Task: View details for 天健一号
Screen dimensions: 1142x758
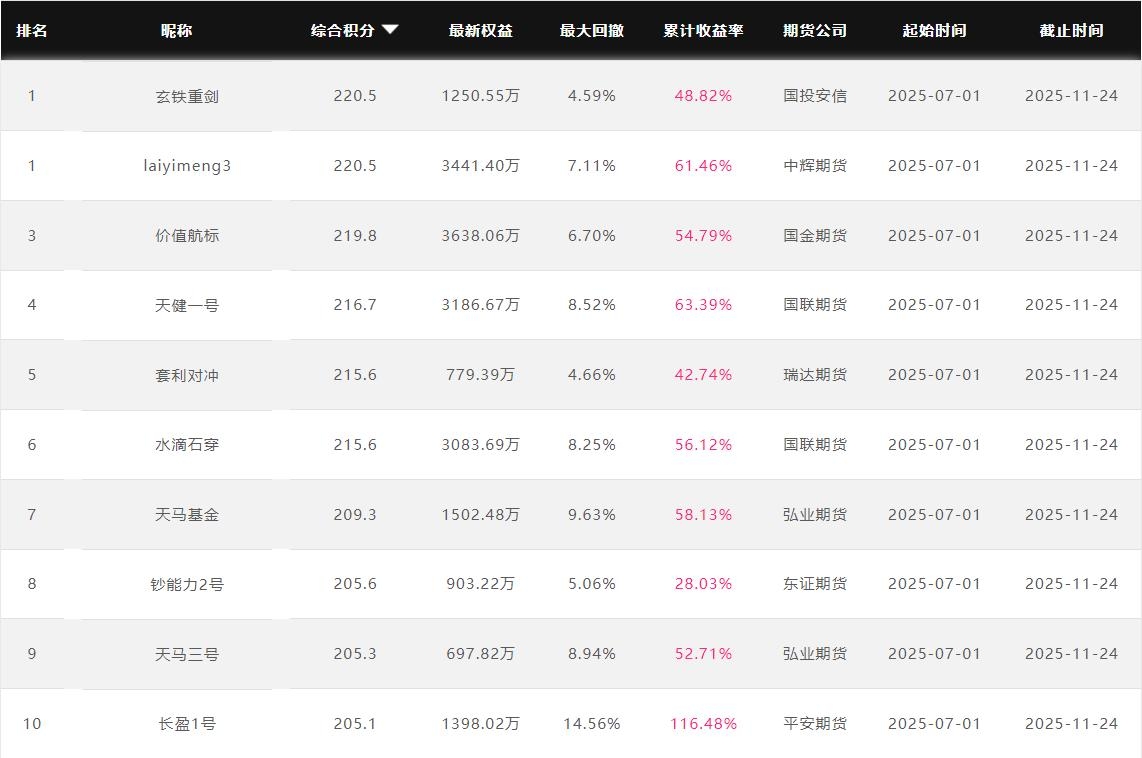Action: click(187, 305)
